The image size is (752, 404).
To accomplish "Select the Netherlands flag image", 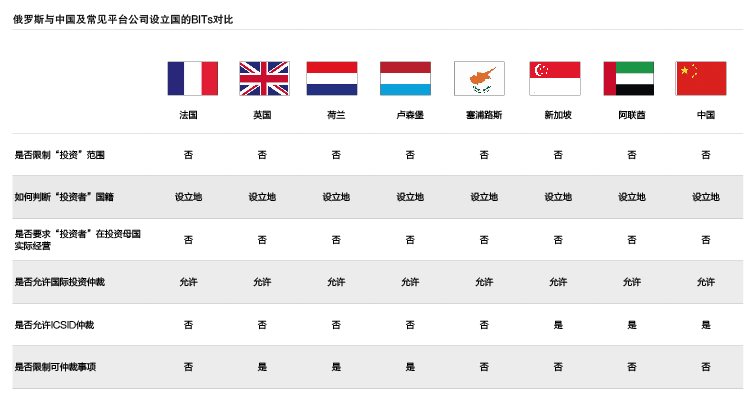I will [x=332, y=78].
